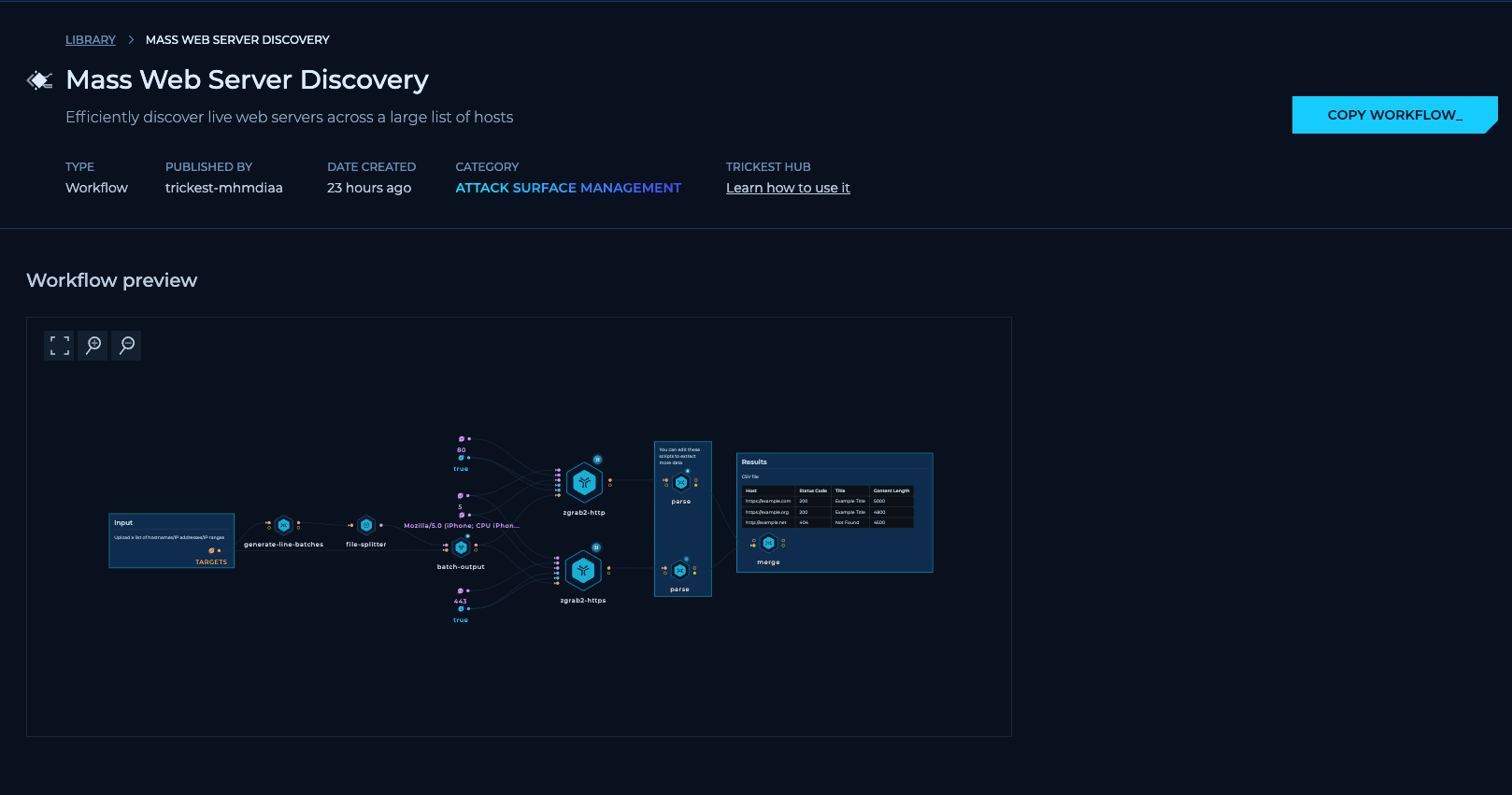
Task: Click the Input box heading
Action: coord(123,523)
